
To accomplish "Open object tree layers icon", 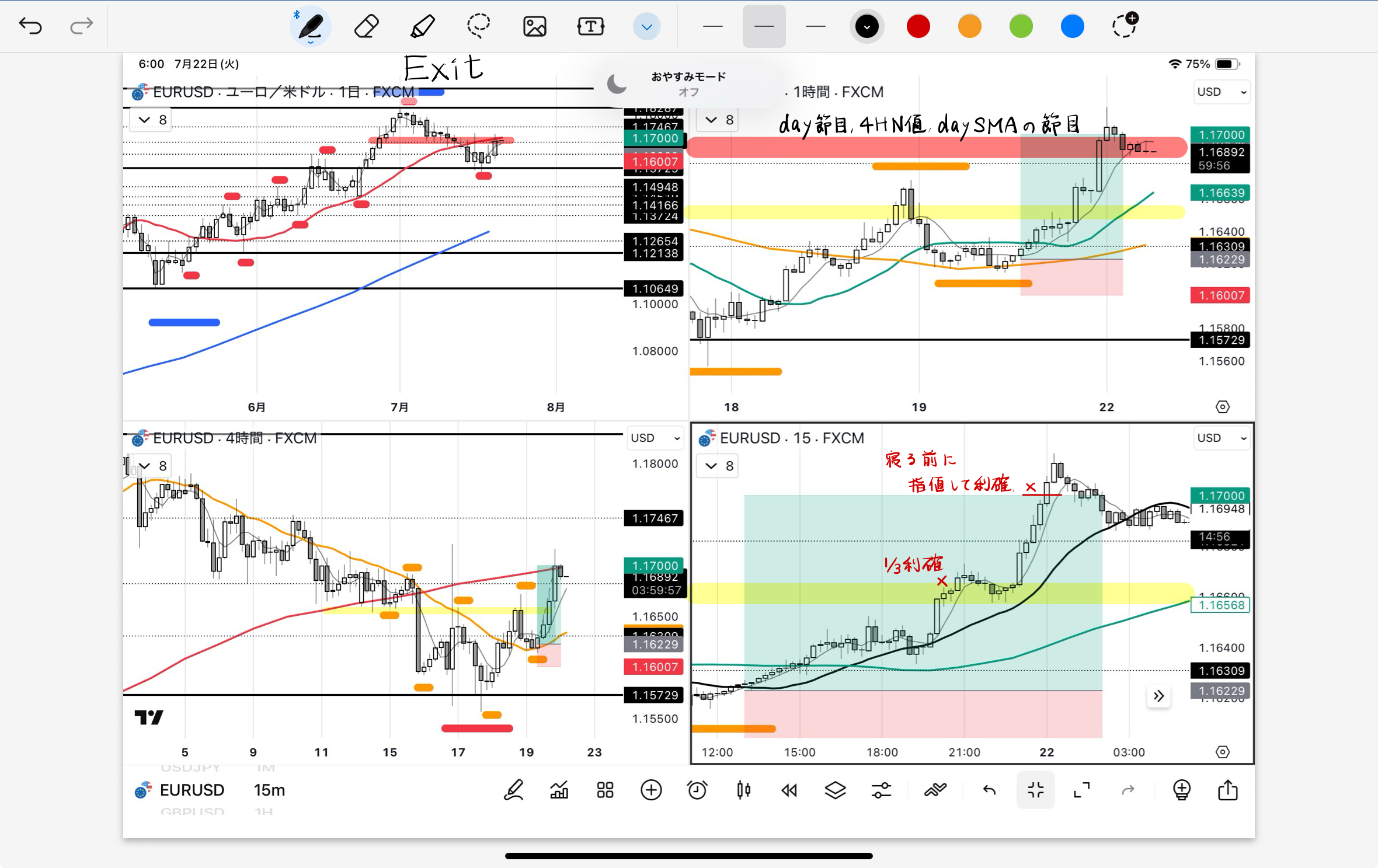I will [x=836, y=790].
